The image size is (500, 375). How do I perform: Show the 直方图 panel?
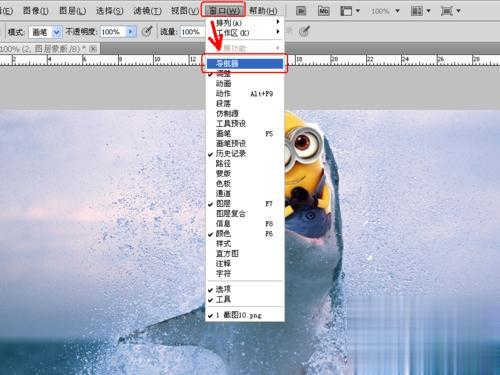point(245,254)
